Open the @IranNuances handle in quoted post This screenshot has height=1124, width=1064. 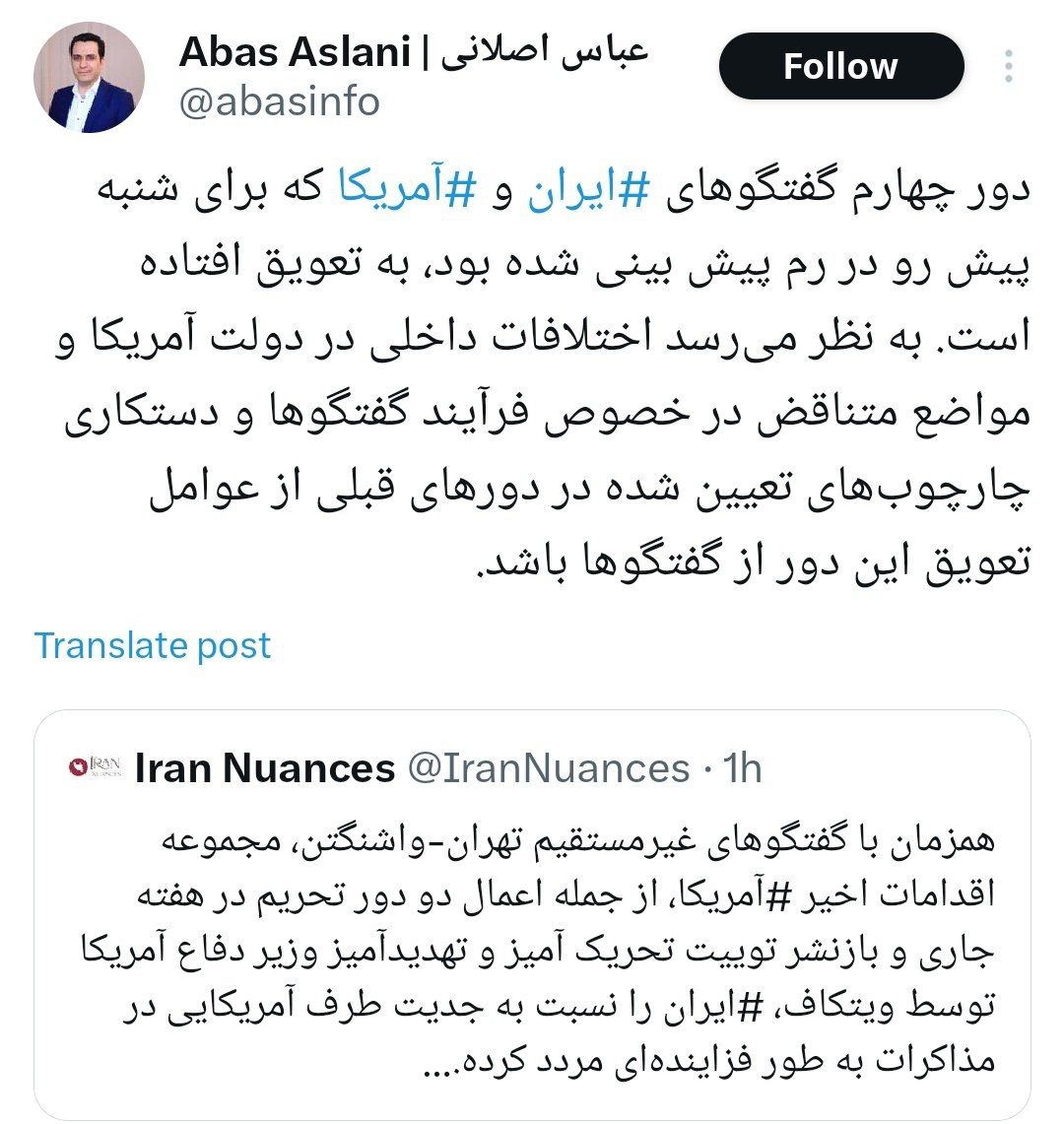click(549, 767)
